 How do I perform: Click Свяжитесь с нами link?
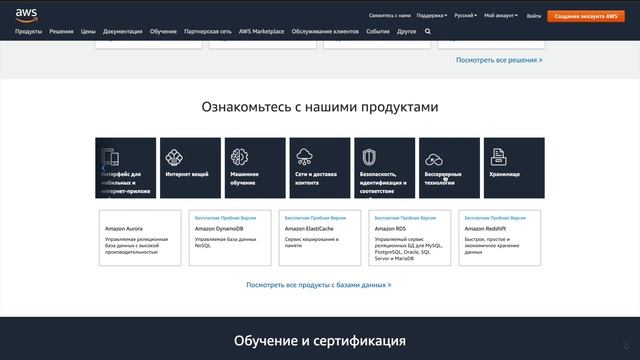click(390, 16)
